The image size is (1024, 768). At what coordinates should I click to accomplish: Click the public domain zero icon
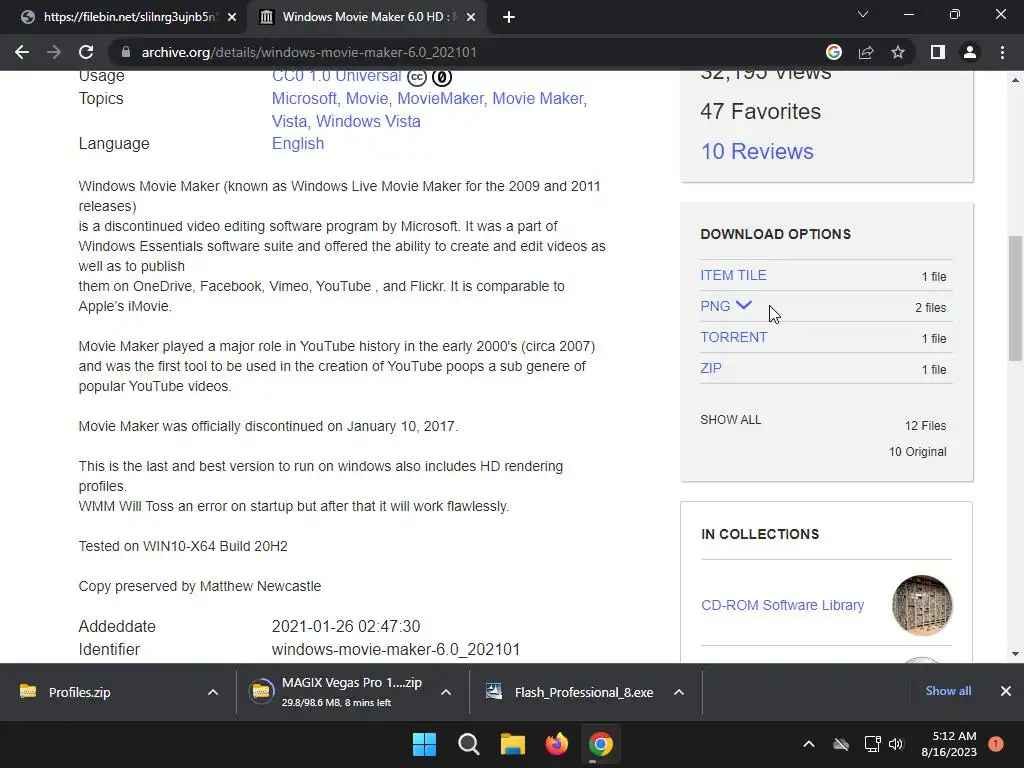(442, 77)
